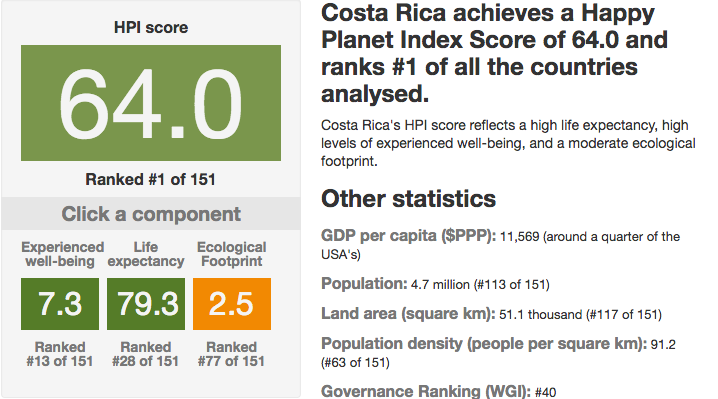This screenshot has width=718, height=399.
Task: Click the 'Other statistics' heading
Action: pyautogui.click(x=408, y=199)
